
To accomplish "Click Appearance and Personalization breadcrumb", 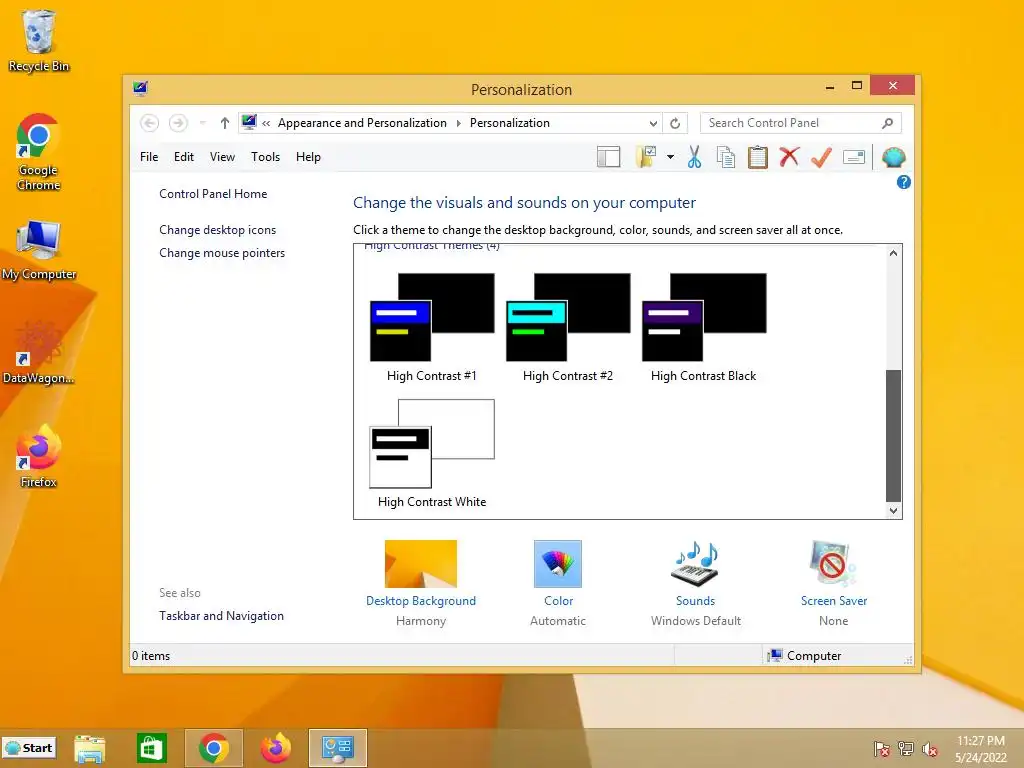I will 362,123.
